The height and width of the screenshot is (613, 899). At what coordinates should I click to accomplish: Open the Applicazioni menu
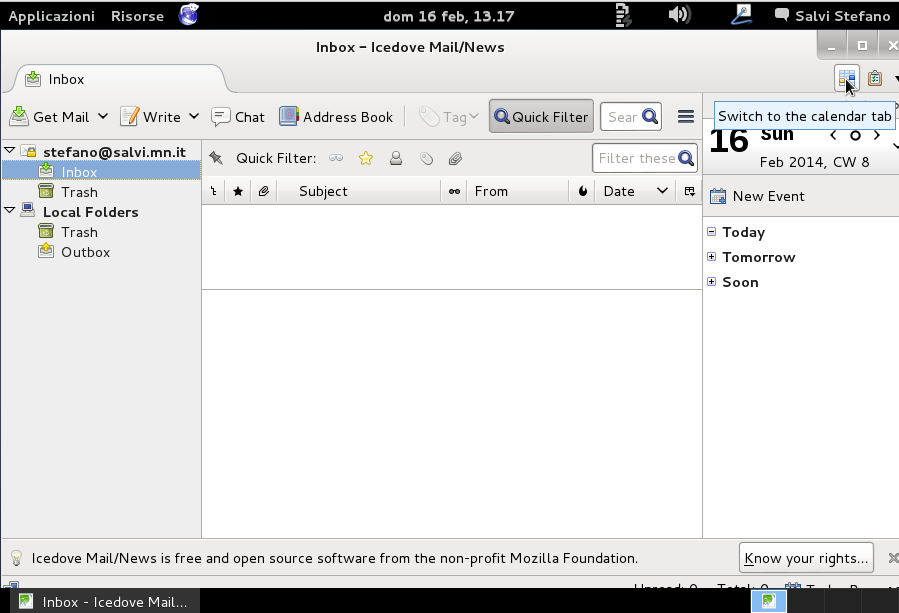click(x=51, y=15)
